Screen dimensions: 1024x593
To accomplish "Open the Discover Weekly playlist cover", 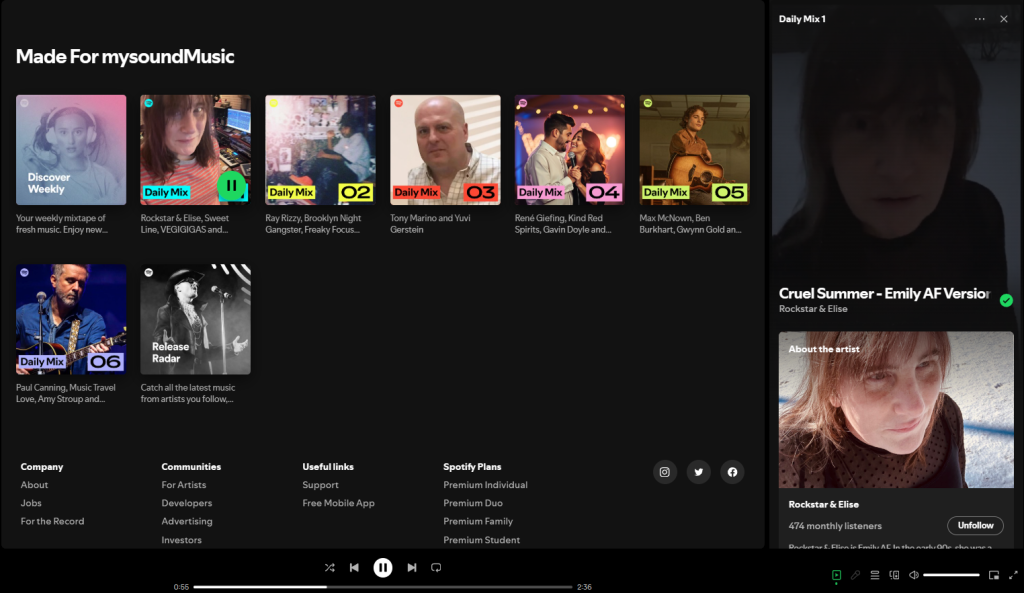I will coord(71,150).
